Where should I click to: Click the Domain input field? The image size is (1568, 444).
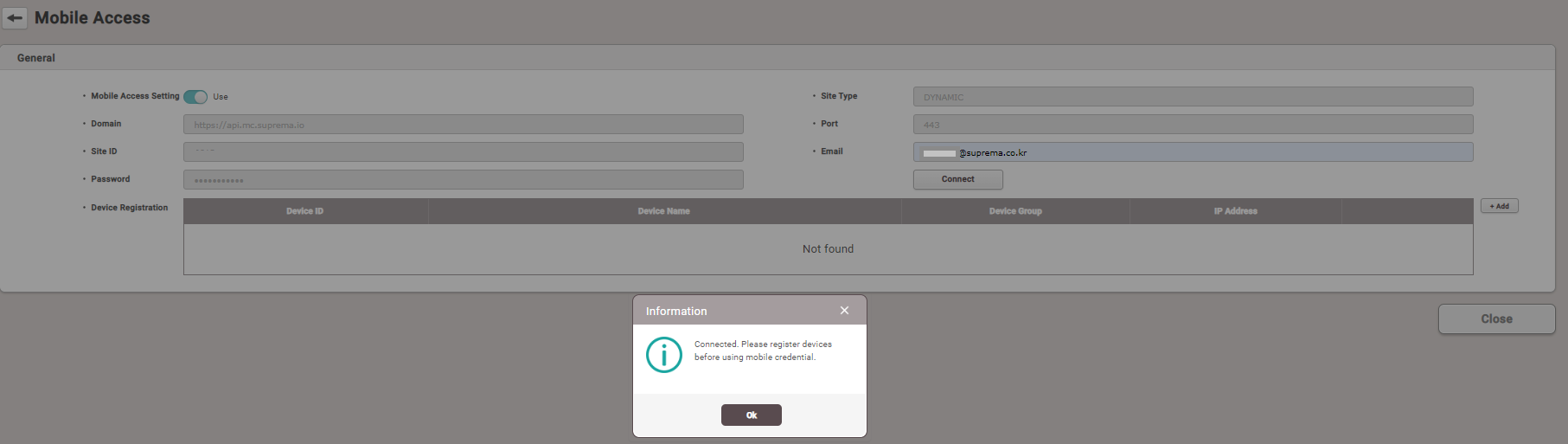pyautogui.click(x=463, y=125)
